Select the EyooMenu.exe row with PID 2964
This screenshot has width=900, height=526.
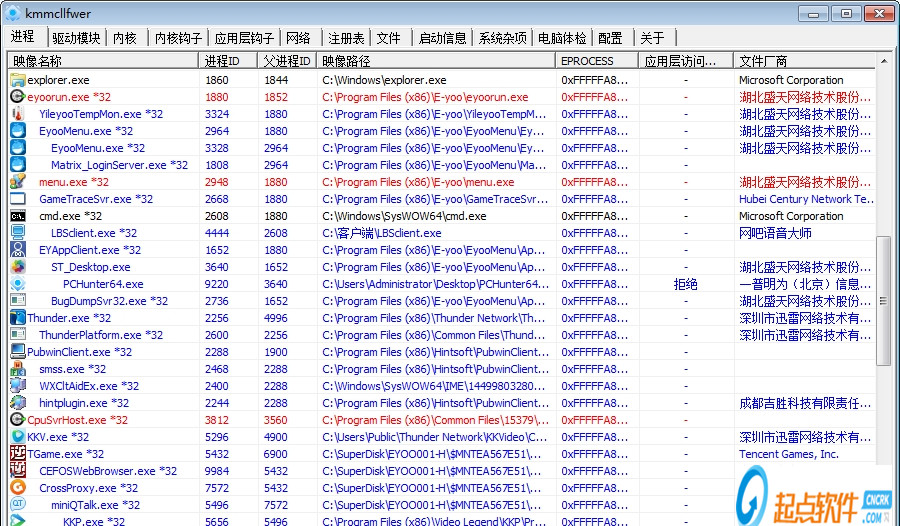point(442,131)
